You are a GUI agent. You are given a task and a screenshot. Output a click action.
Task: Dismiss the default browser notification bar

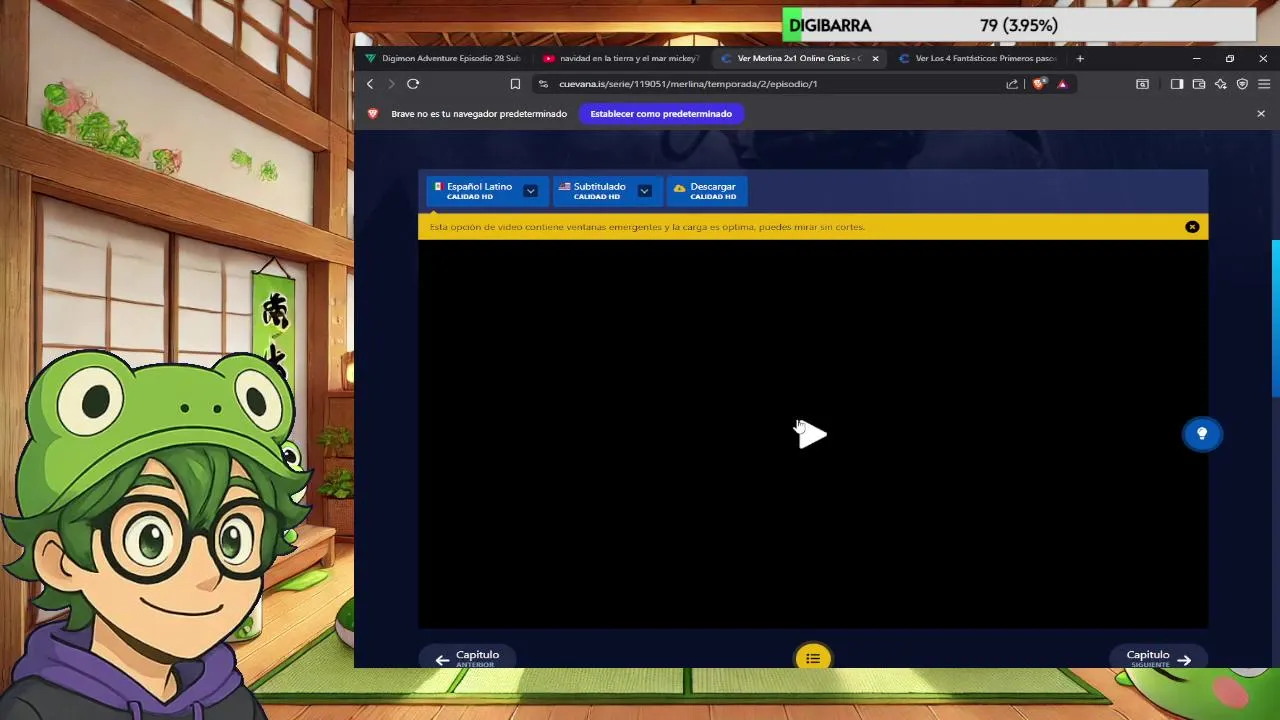(x=1261, y=113)
